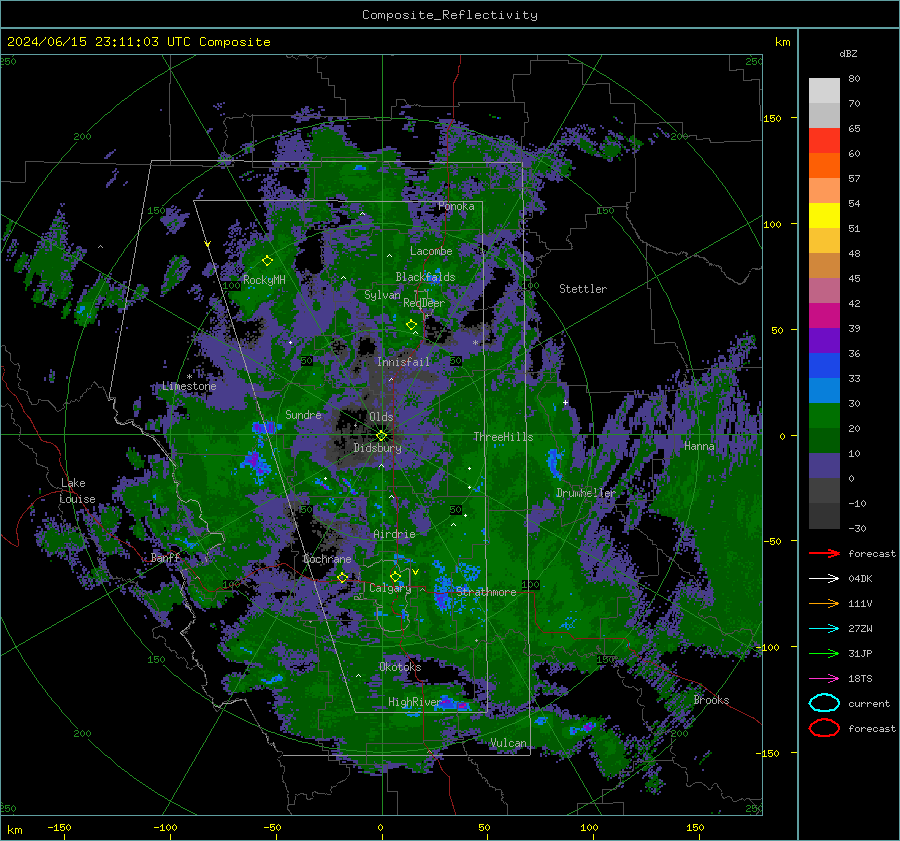Click the cyan 27ZW arrow legend icon

click(824, 629)
